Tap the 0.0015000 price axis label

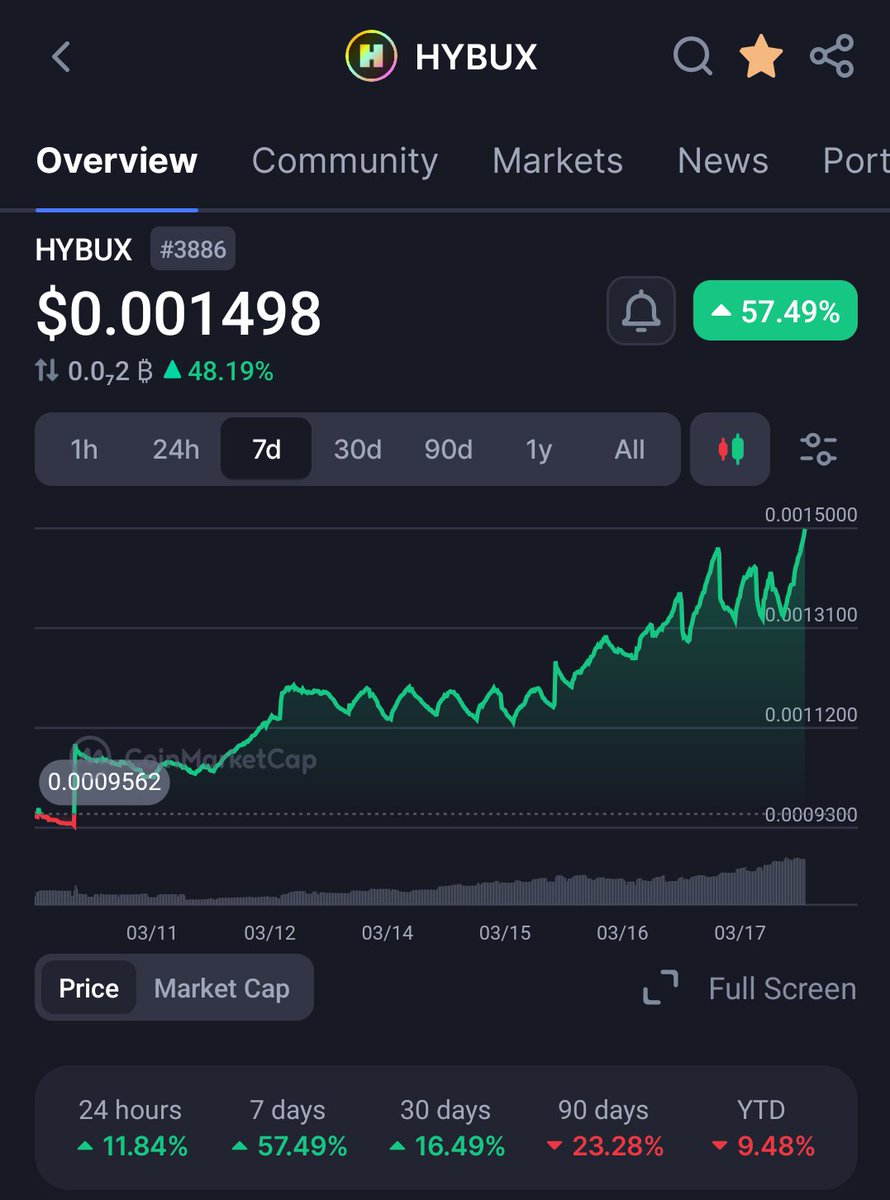point(811,515)
